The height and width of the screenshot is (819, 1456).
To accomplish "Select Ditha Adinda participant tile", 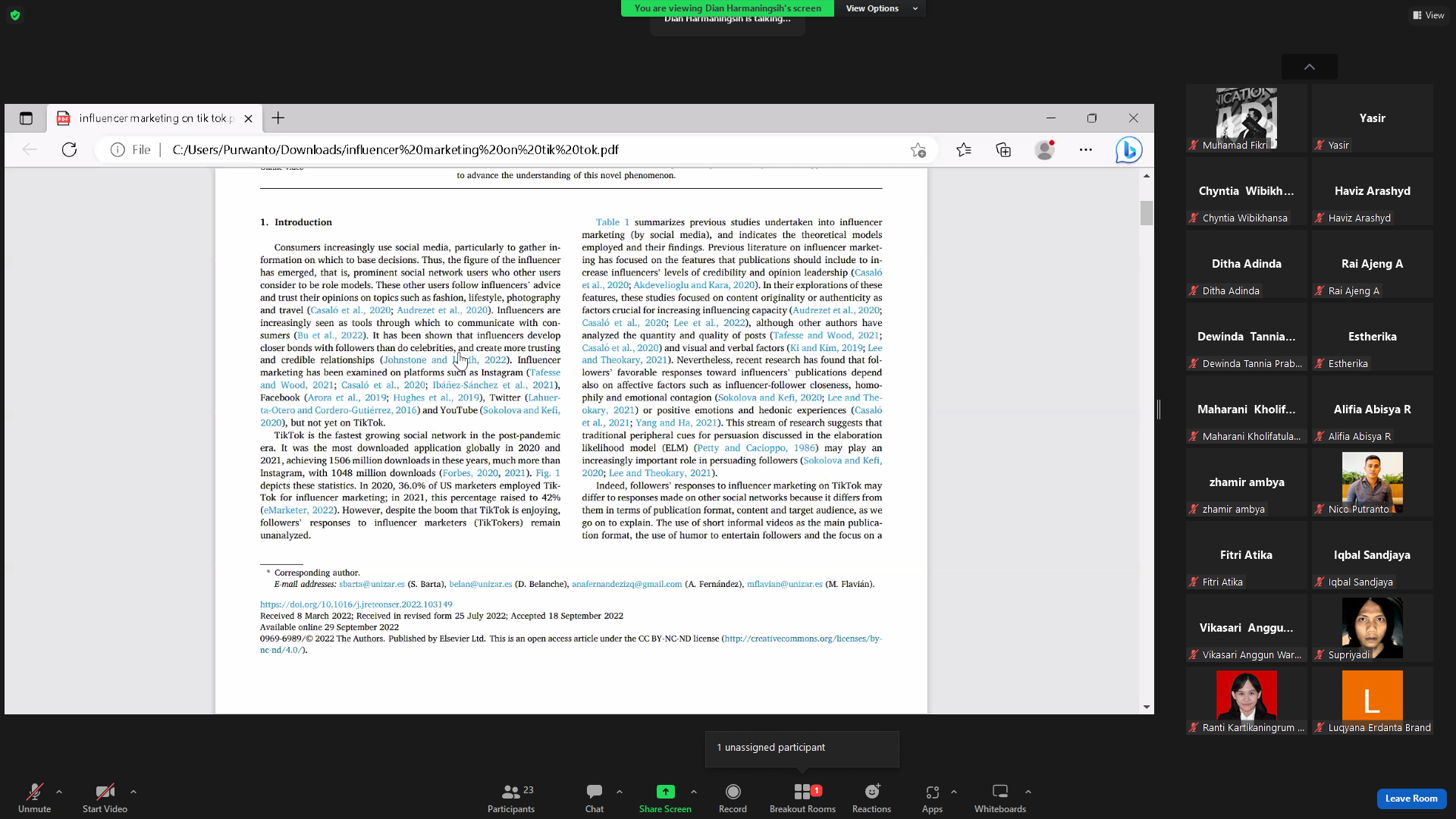I will (x=1246, y=265).
